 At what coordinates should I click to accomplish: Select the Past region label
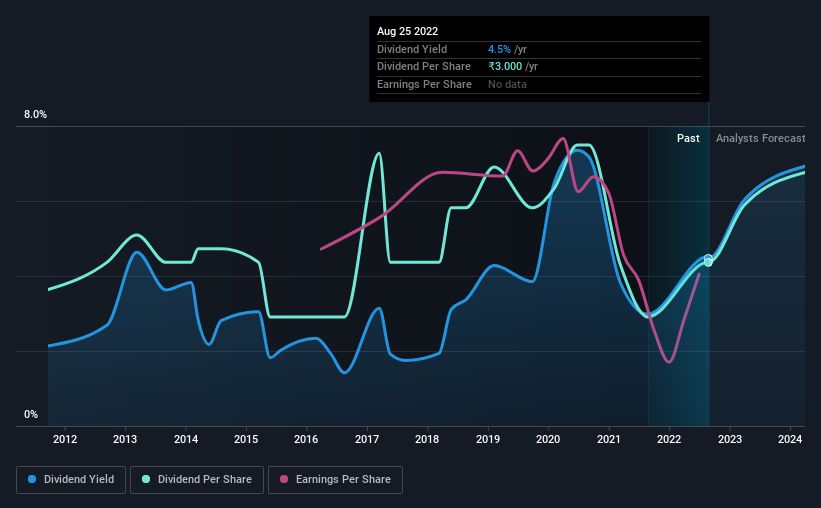tap(688, 138)
